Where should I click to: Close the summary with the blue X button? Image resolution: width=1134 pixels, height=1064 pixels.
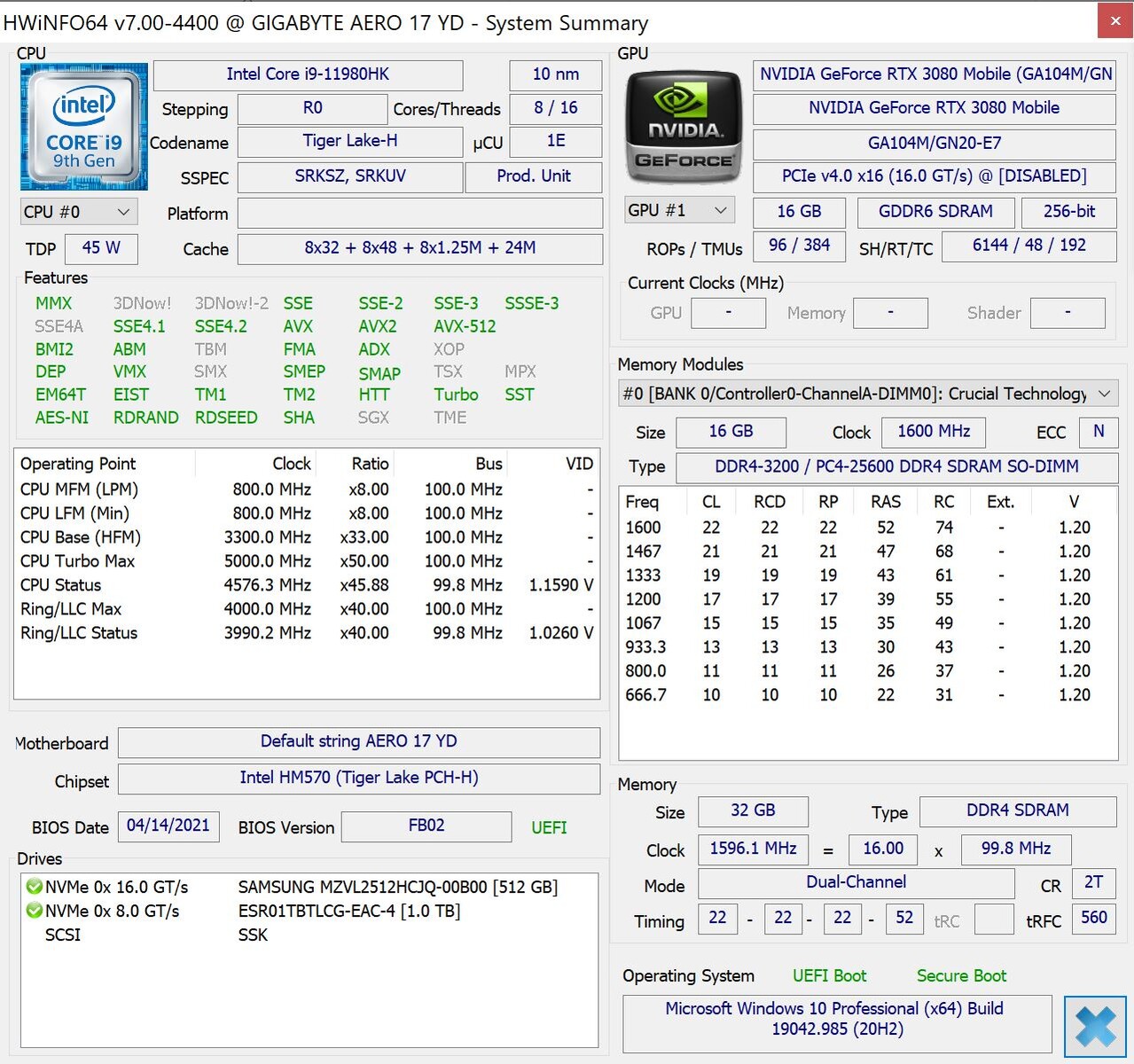(1095, 1027)
